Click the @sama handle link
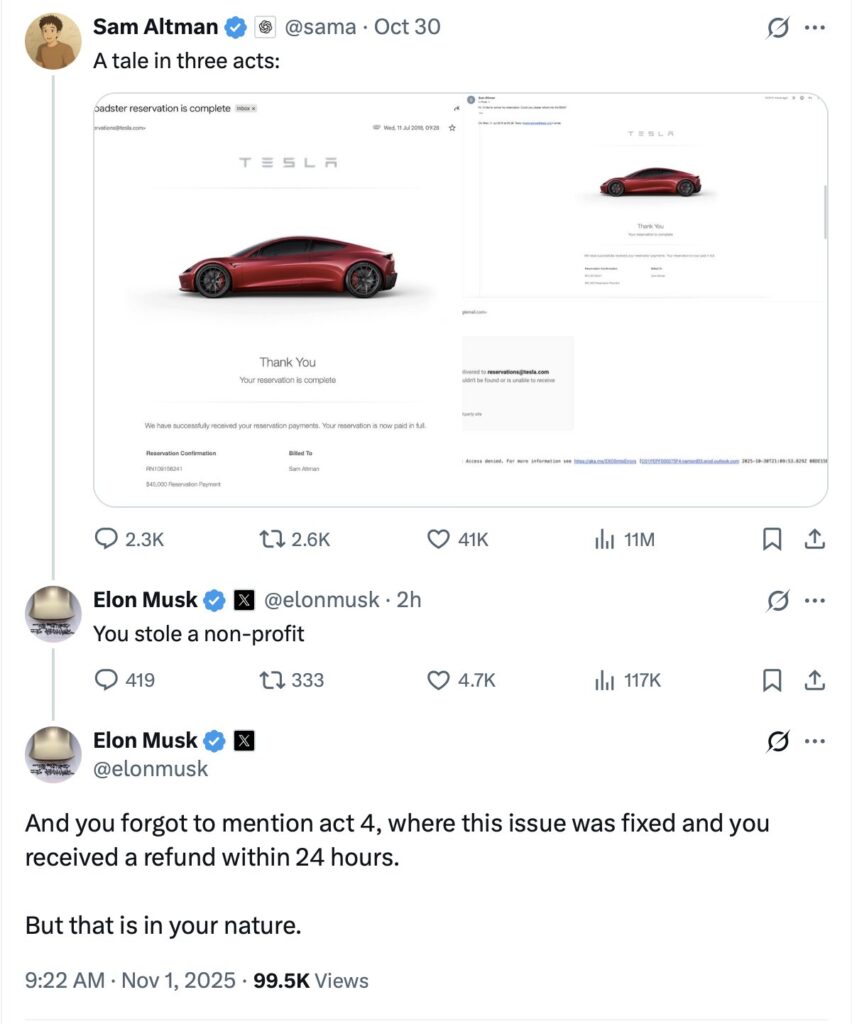 click(321, 27)
